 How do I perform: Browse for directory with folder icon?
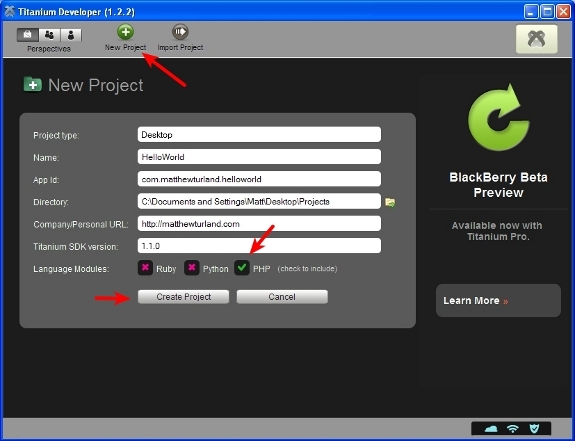[x=390, y=202]
